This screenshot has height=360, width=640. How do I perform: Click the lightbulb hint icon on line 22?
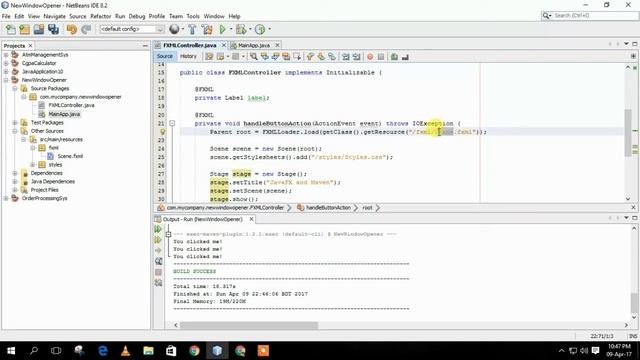click(x=162, y=132)
